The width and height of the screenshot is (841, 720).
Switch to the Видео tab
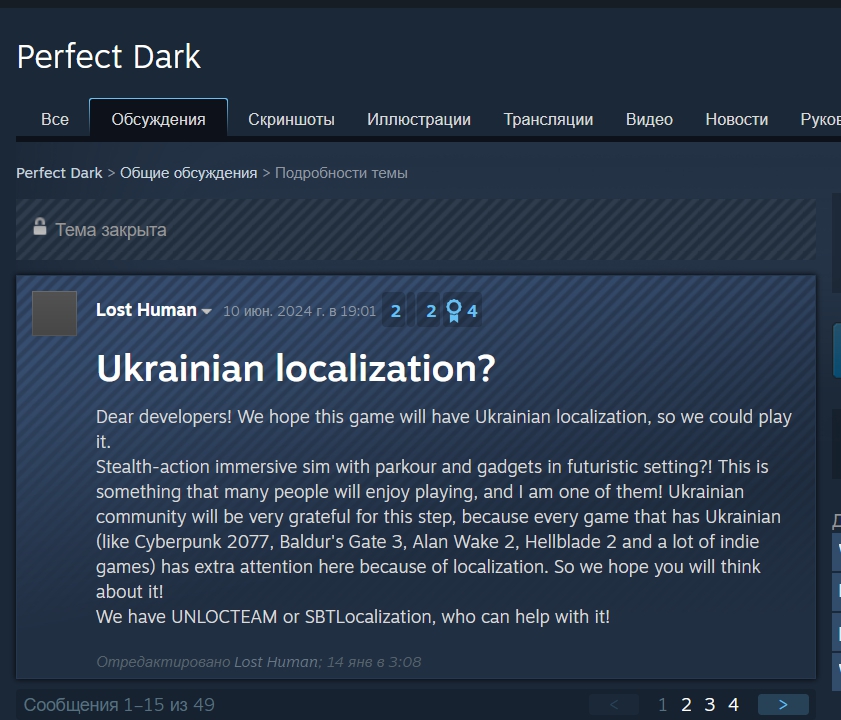click(x=649, y=119)
